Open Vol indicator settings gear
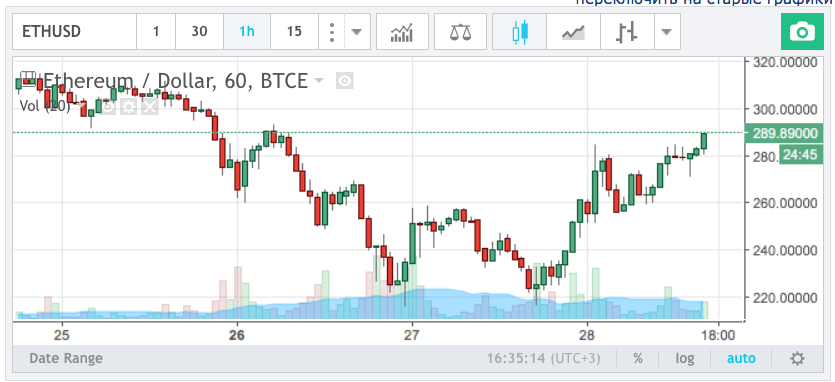 [x=128, y=107]
